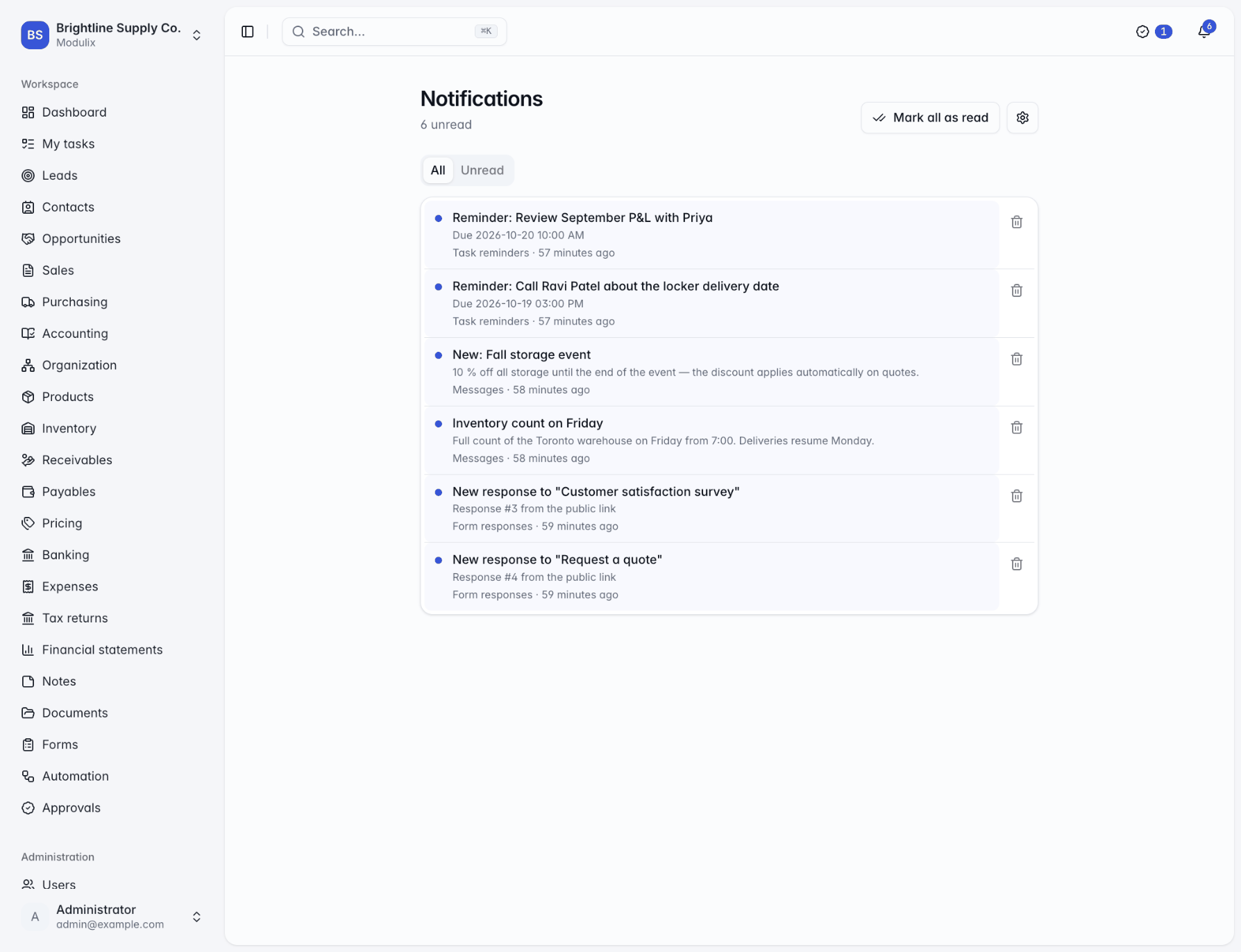The image size is (1241, 952).
Task: Go to the Forms section
Action: pos(111,745)
